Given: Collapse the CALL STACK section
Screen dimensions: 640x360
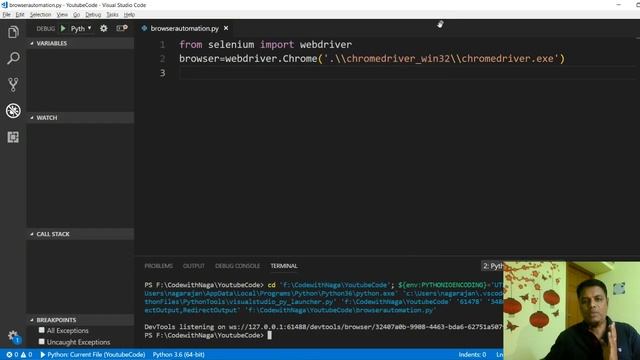Looking at the screenshot, I should pos(80,234).
